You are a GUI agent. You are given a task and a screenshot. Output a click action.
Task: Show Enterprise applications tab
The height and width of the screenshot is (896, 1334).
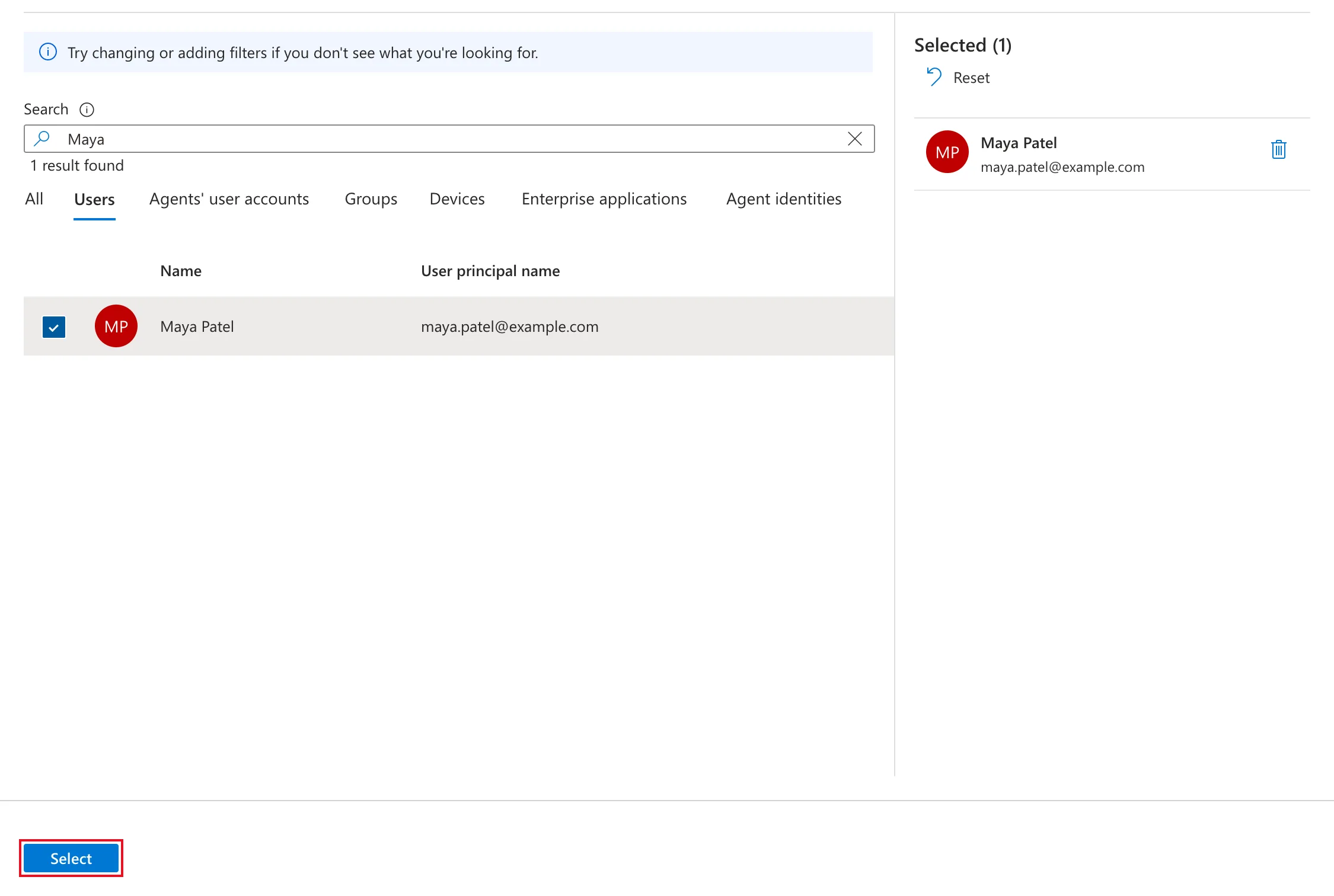coord(604,199)
